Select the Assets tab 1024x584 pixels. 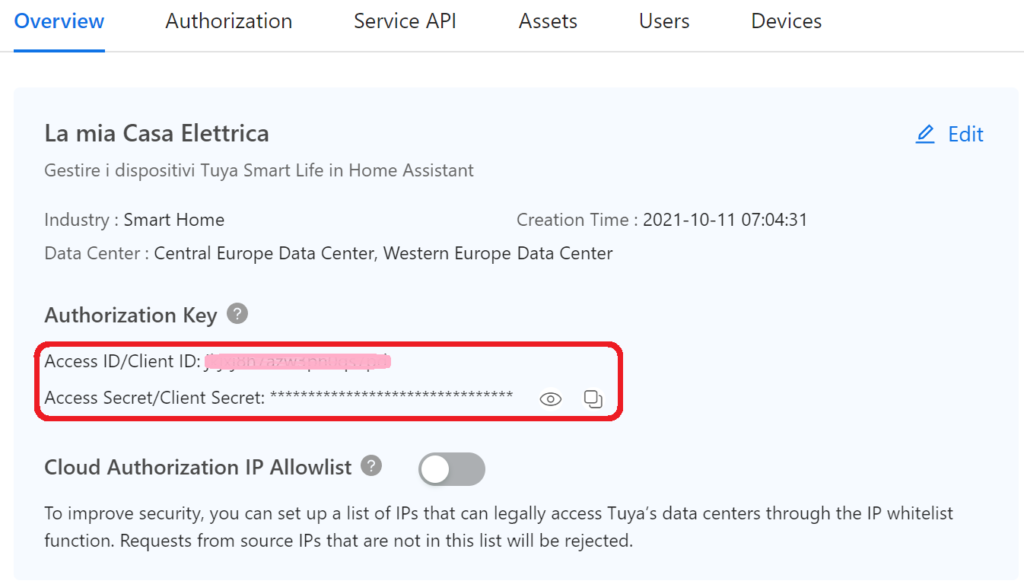[548, 21]
